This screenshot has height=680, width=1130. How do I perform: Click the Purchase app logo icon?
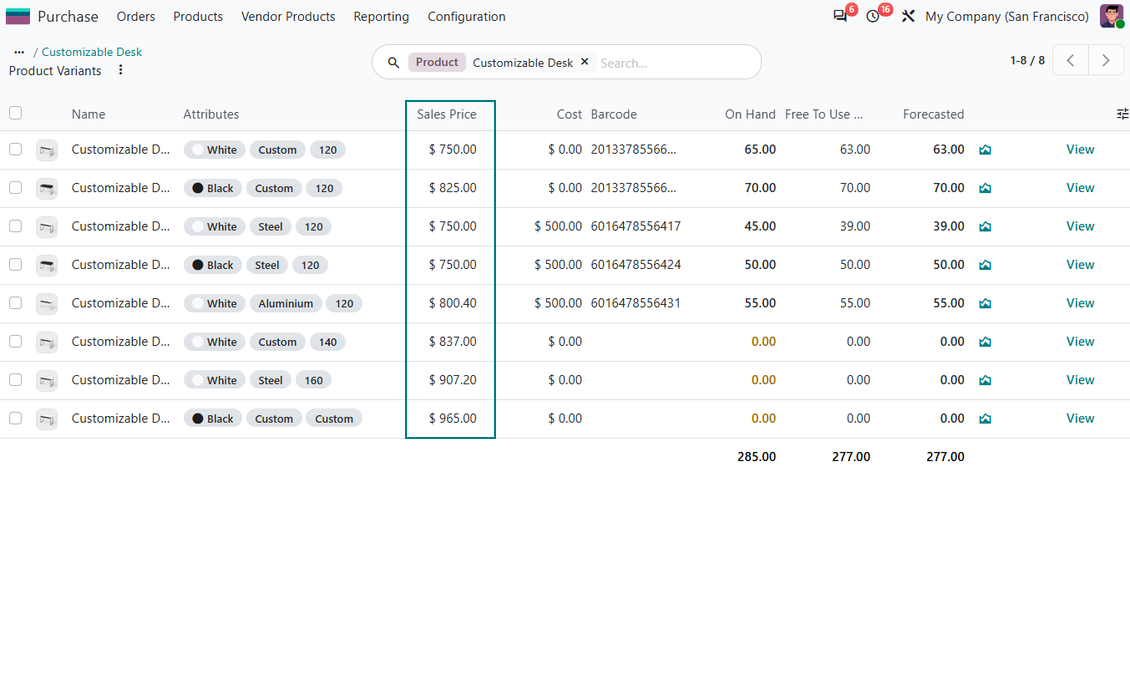[x=17, y=16]
